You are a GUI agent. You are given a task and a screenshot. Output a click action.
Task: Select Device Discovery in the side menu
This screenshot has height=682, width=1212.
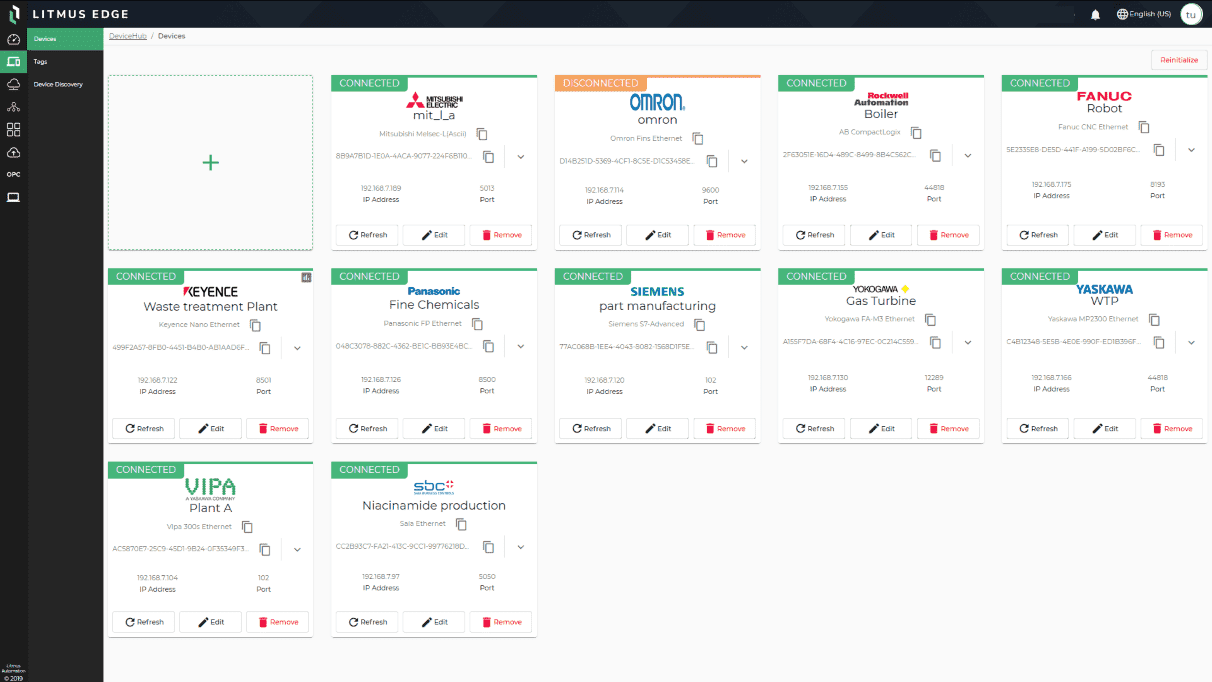point(58,84)
